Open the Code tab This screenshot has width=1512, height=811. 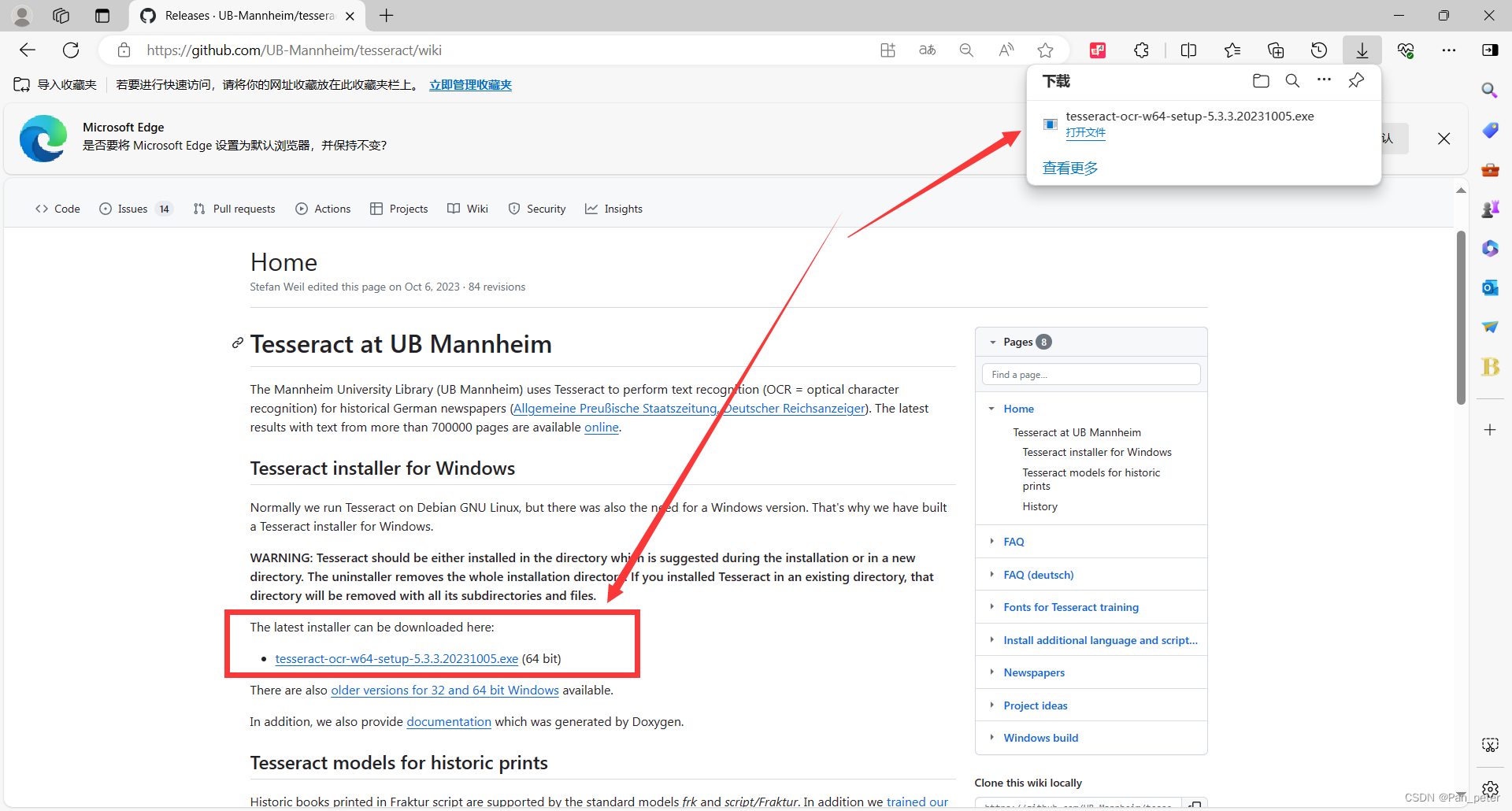click(x=57, y=209)
